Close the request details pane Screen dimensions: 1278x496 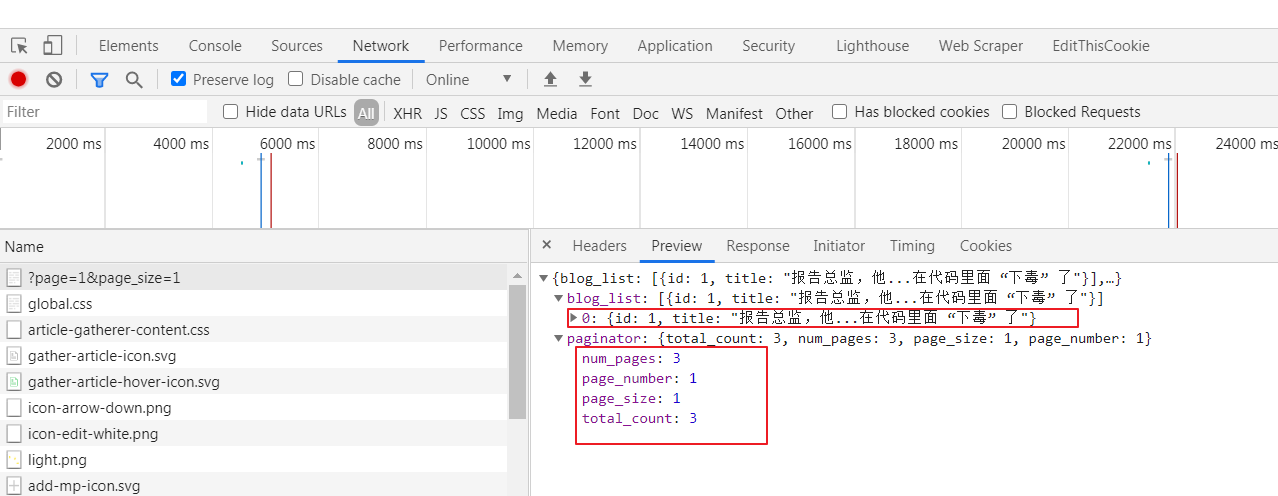(546, 245)
